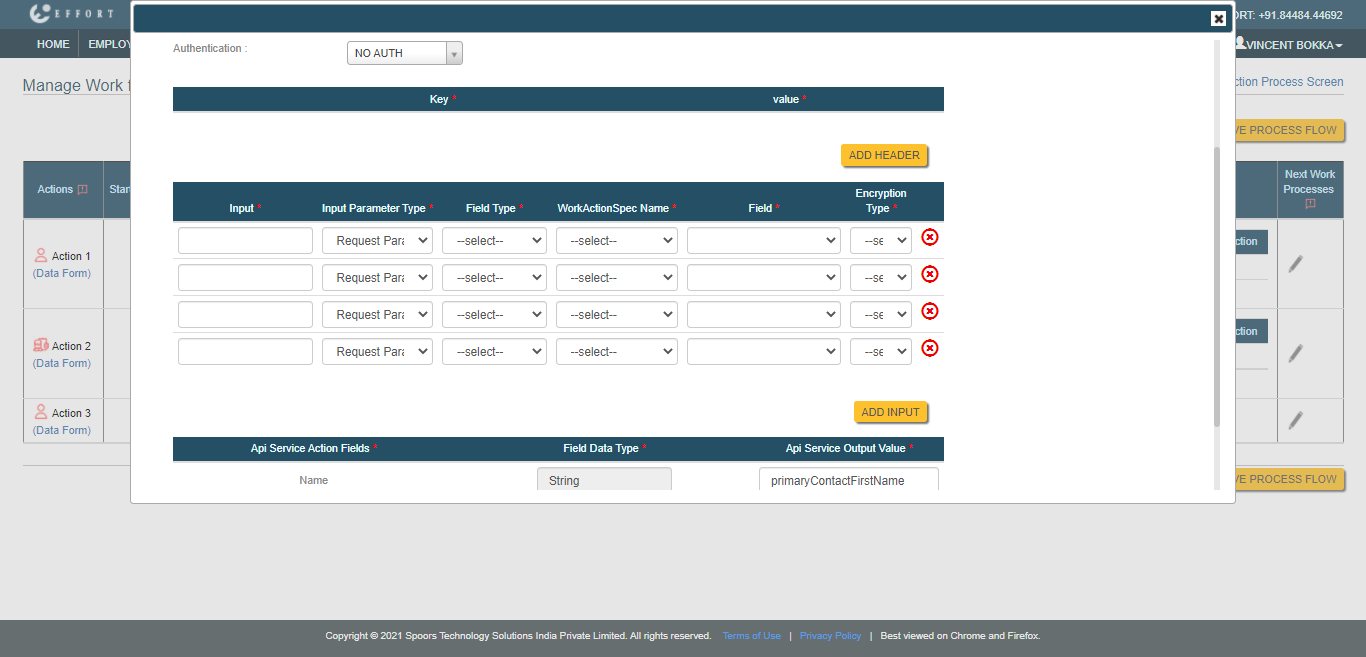
Task: Click pencil edit icon for Action 2 row
Action: coord(1295,353)
